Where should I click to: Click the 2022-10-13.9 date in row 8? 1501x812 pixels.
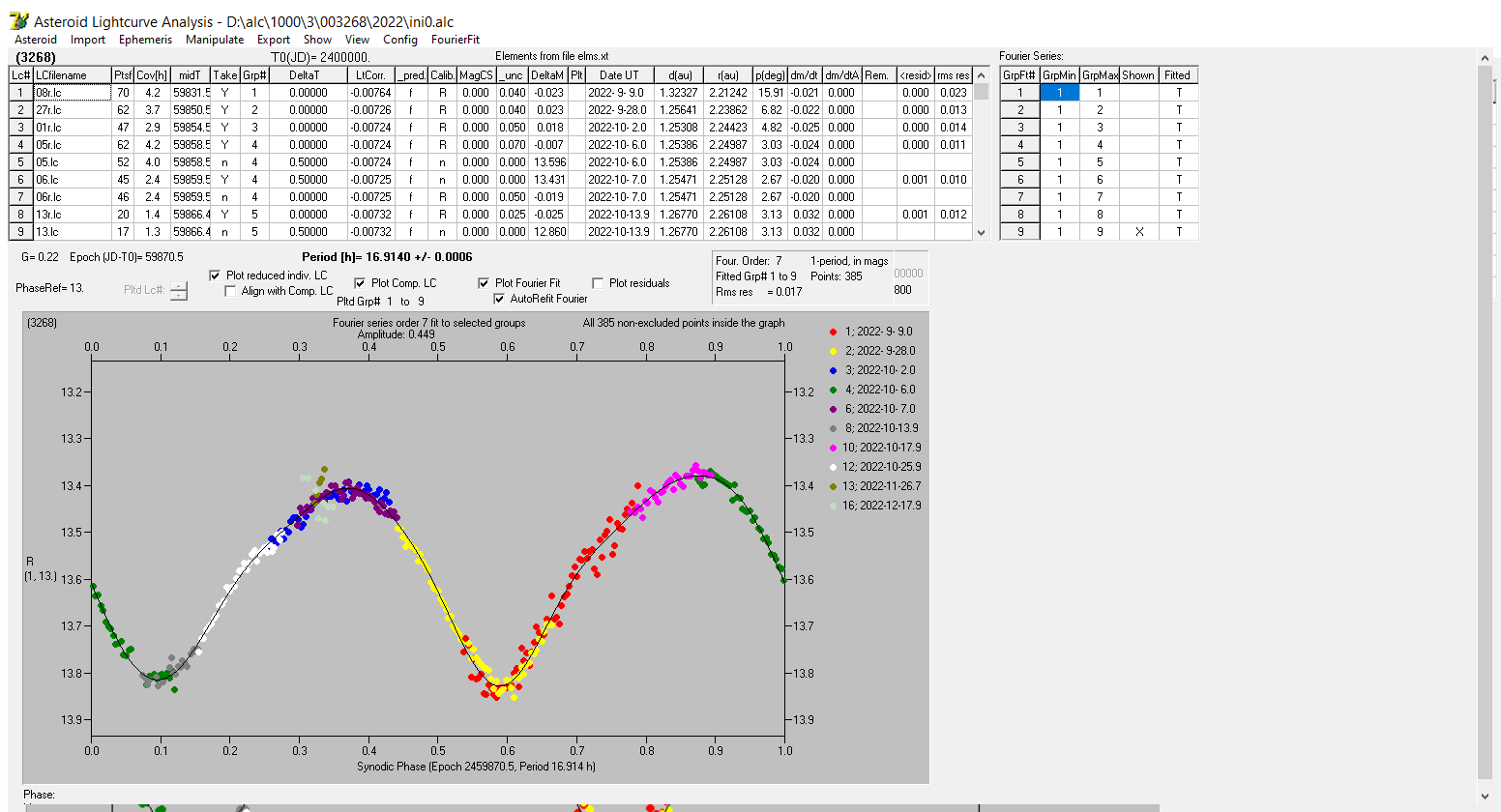[619, 215]
